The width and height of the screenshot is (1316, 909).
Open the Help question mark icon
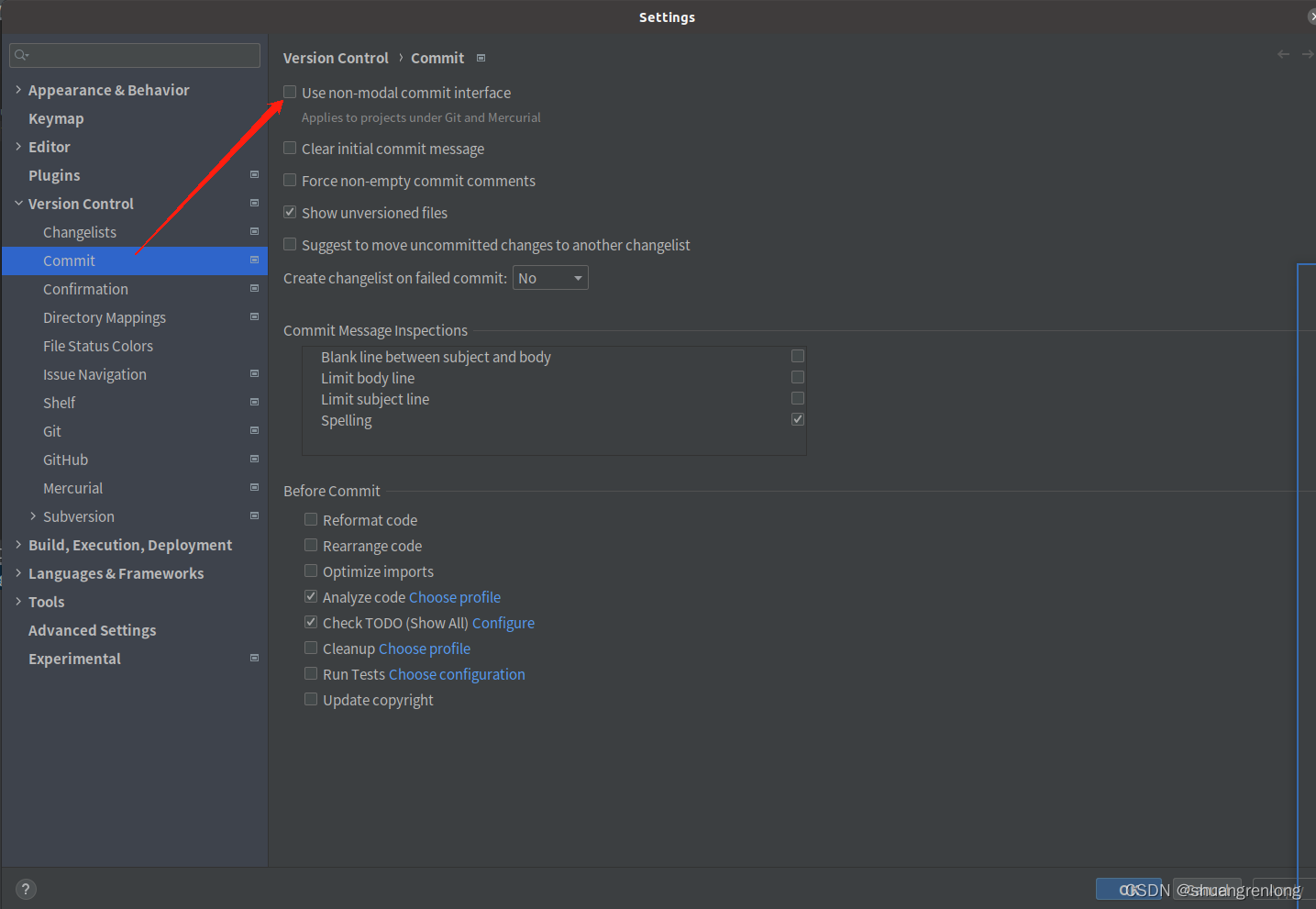25,888
